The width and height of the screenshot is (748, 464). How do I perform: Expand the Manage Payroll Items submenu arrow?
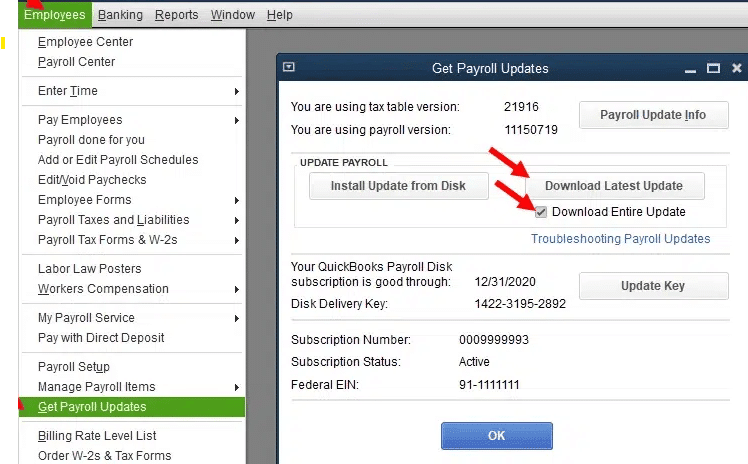click(237, 387)
